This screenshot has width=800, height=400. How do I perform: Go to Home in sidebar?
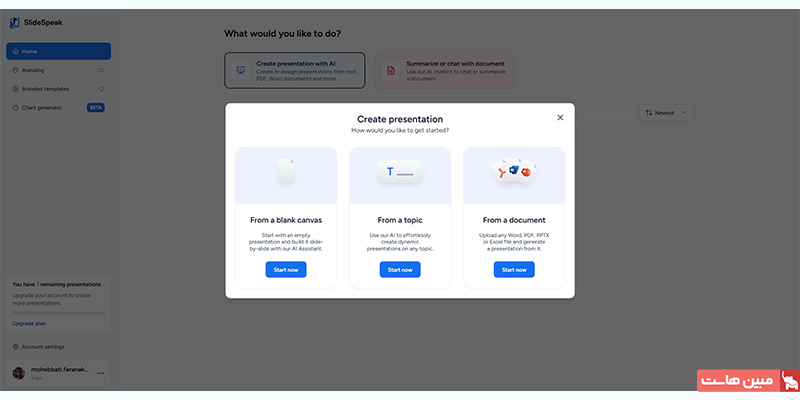pyautogui.click(x=58, y=51)
